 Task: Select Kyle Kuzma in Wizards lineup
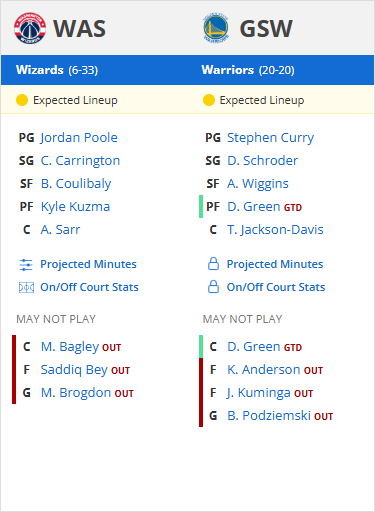point(75,207)
